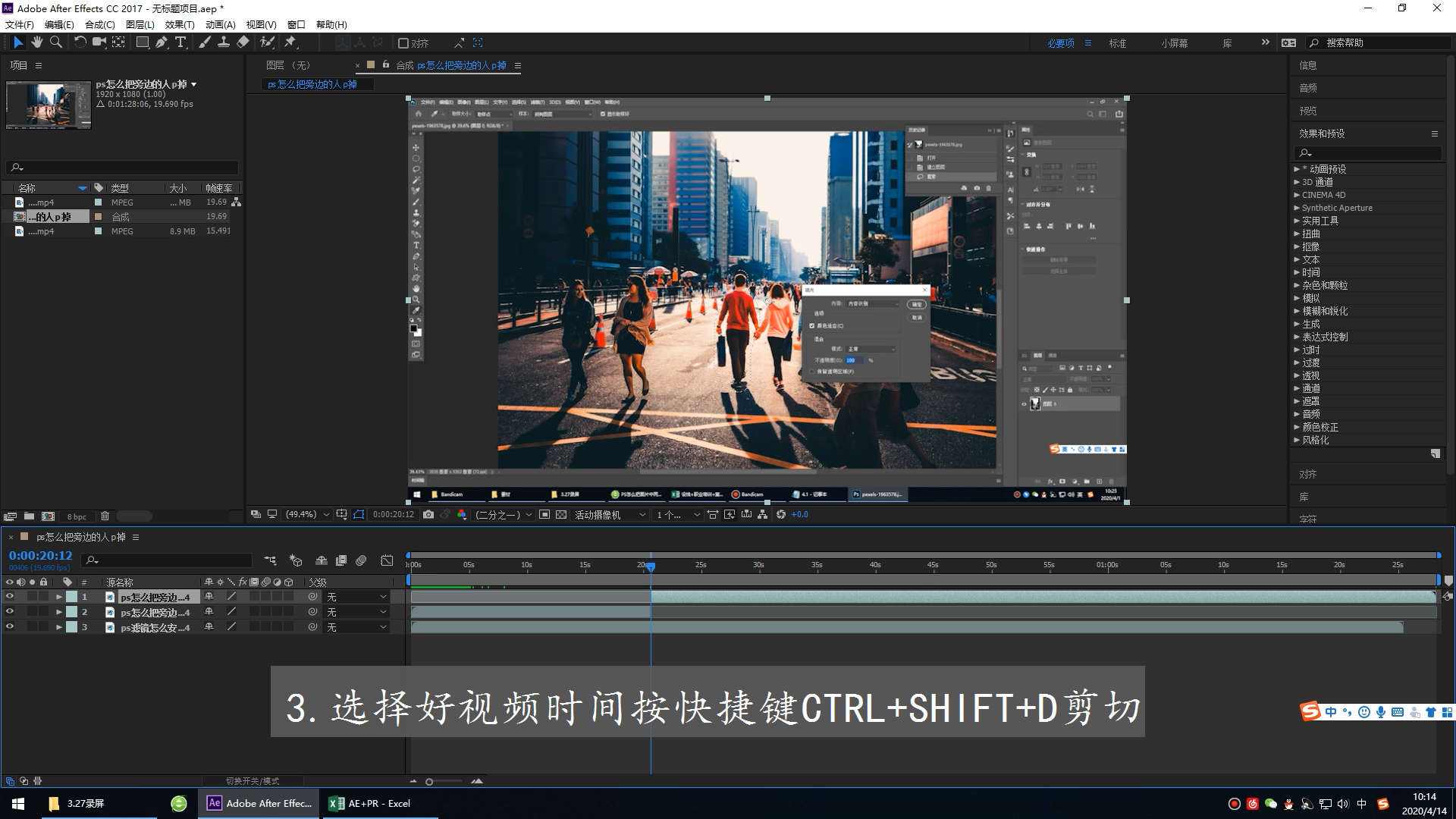Open the parent 无 selector for layer 2

coord(355,612)
